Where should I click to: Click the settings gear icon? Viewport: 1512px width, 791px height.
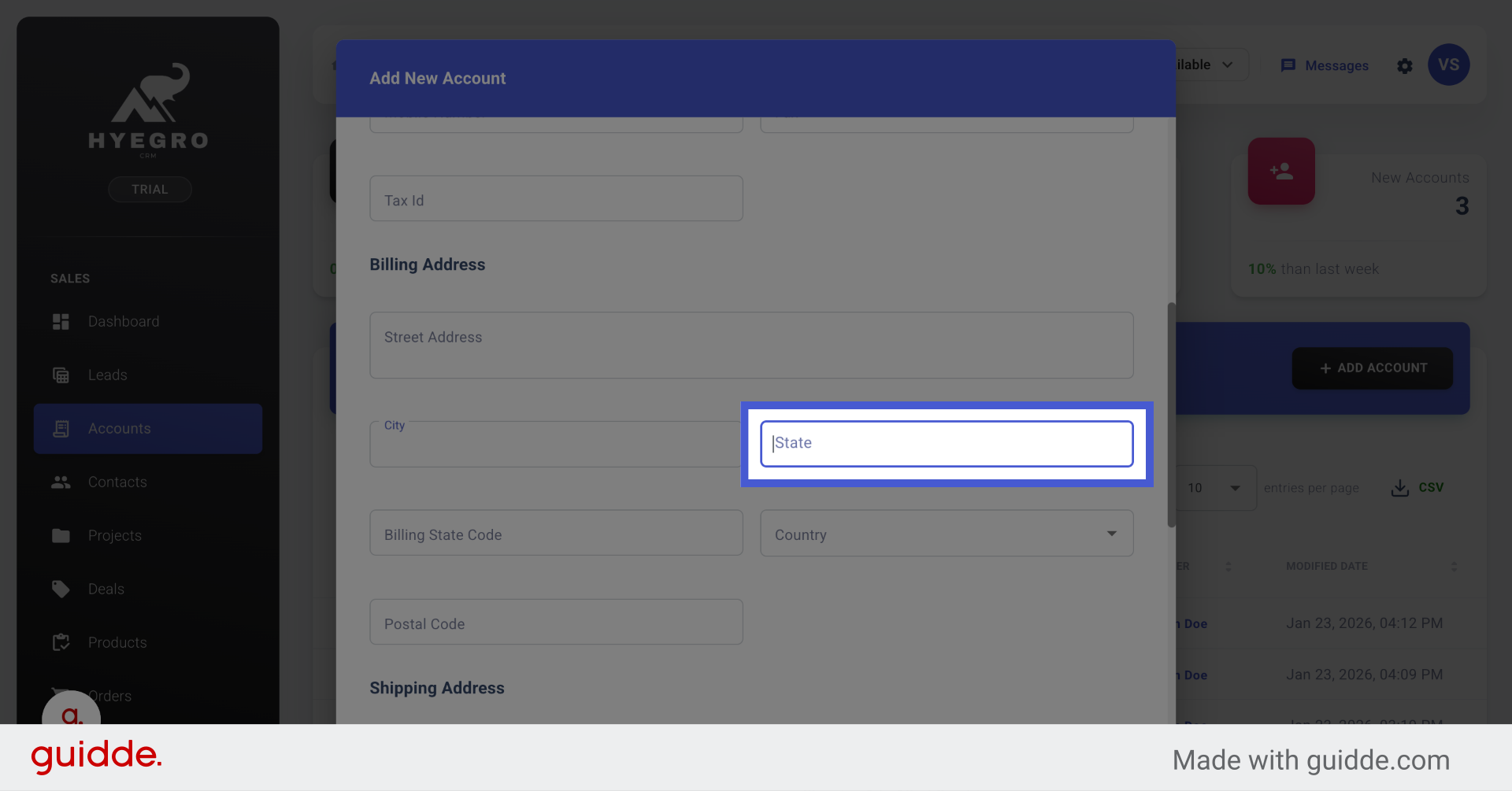[x=1405, y=66]
